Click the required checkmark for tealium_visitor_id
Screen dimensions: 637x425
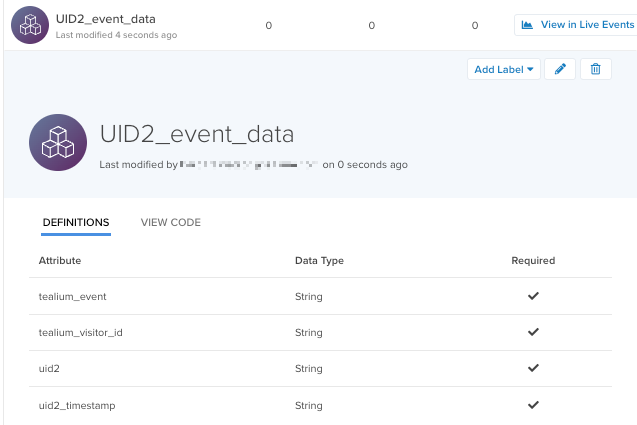[533, 332]
